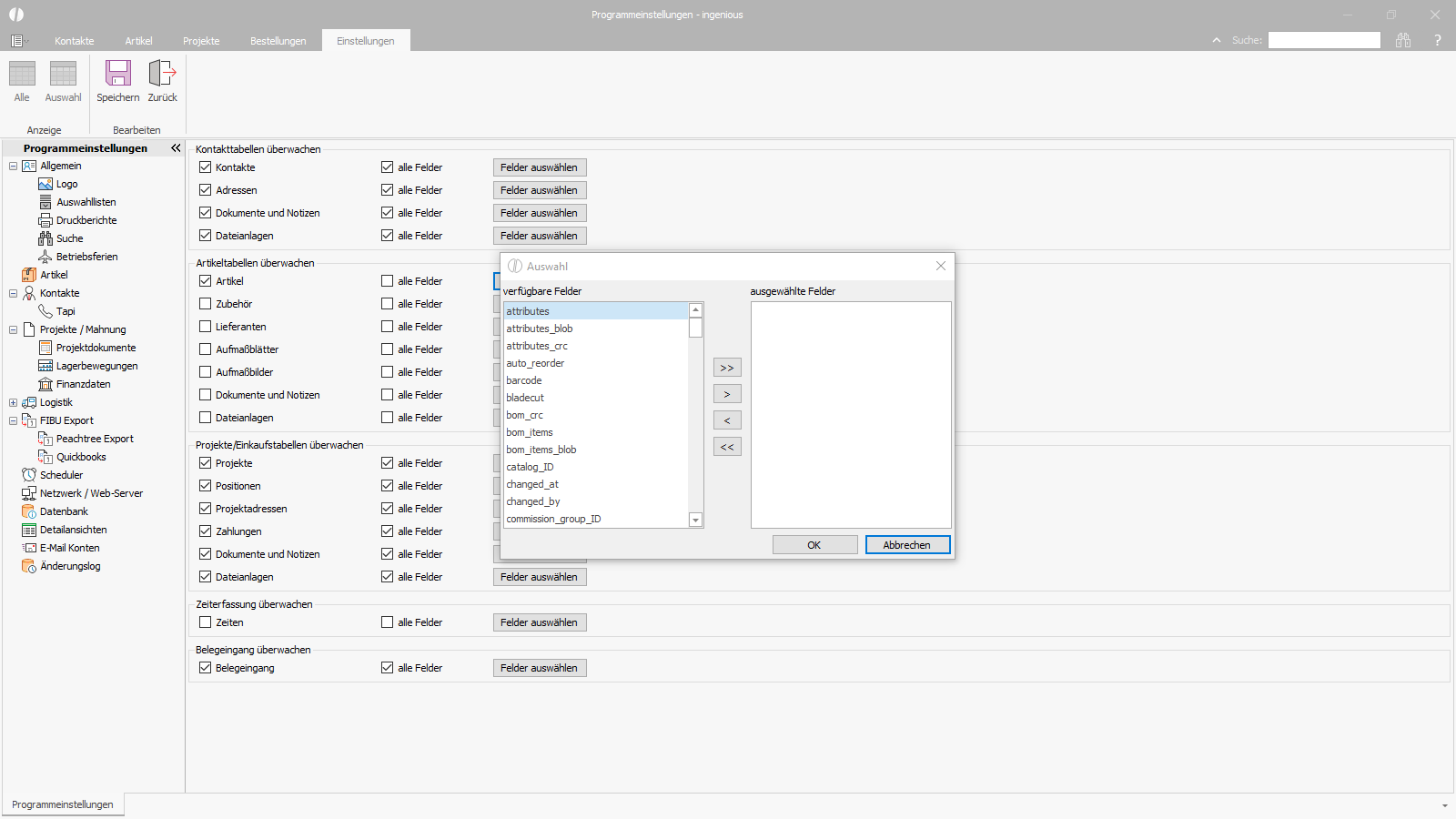Select the Logo settings item

66,184
